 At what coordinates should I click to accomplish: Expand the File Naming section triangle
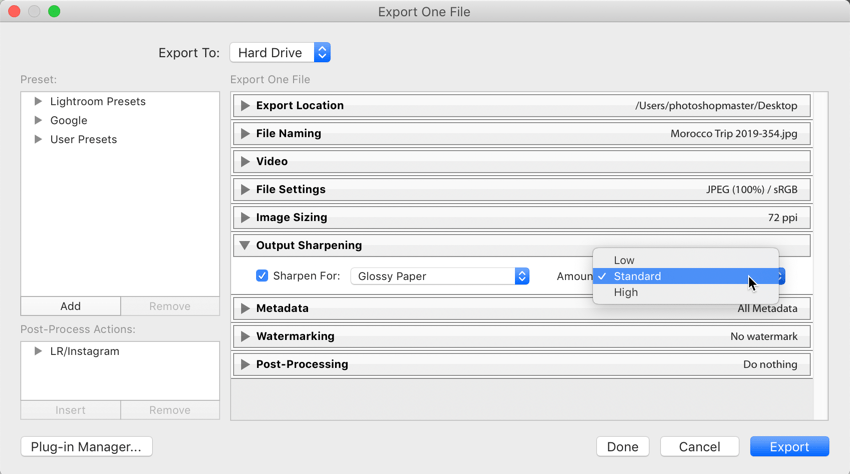click(x=245, y=133)
